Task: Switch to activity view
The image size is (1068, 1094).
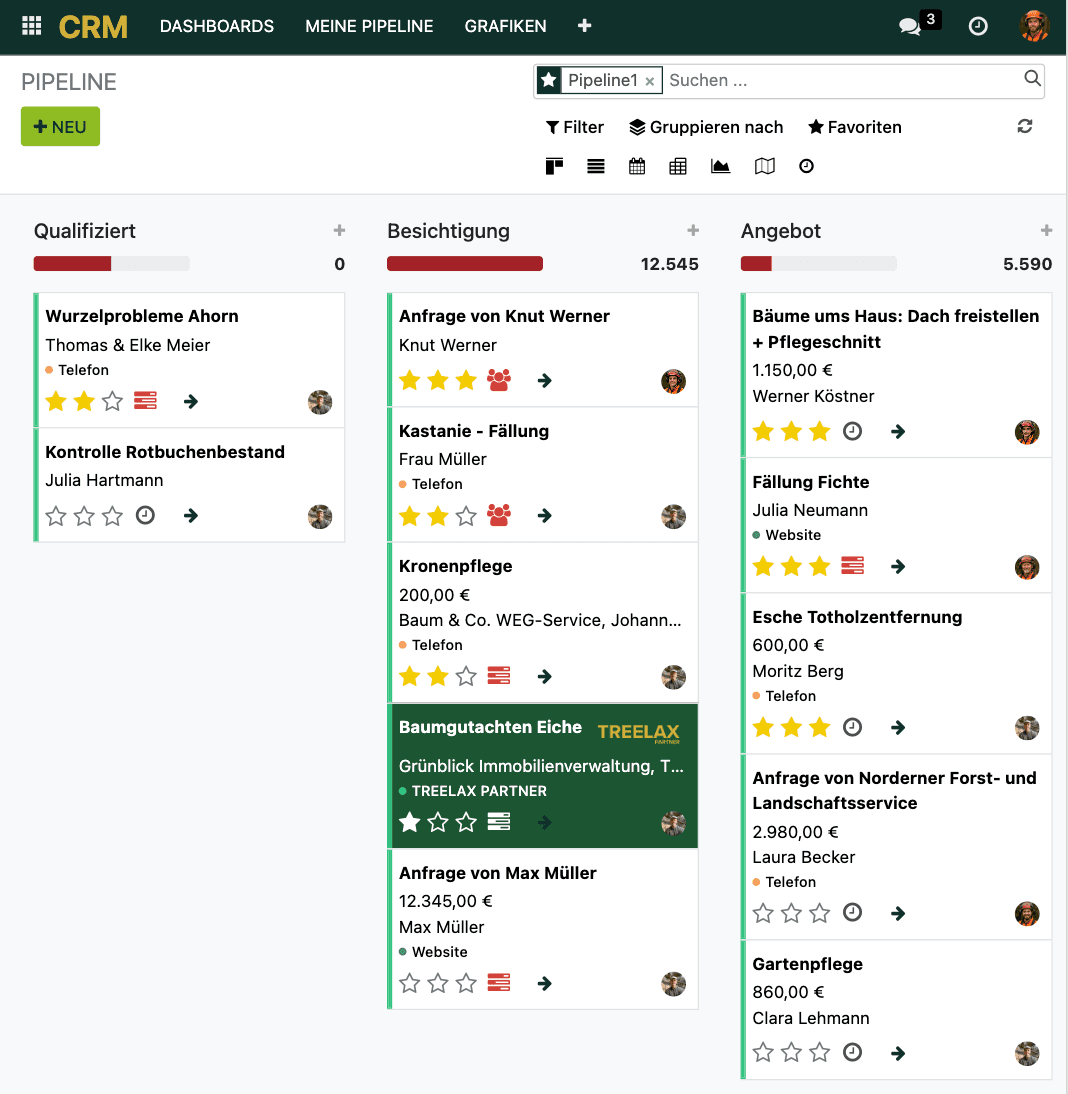Action: (x=806, y=166)
